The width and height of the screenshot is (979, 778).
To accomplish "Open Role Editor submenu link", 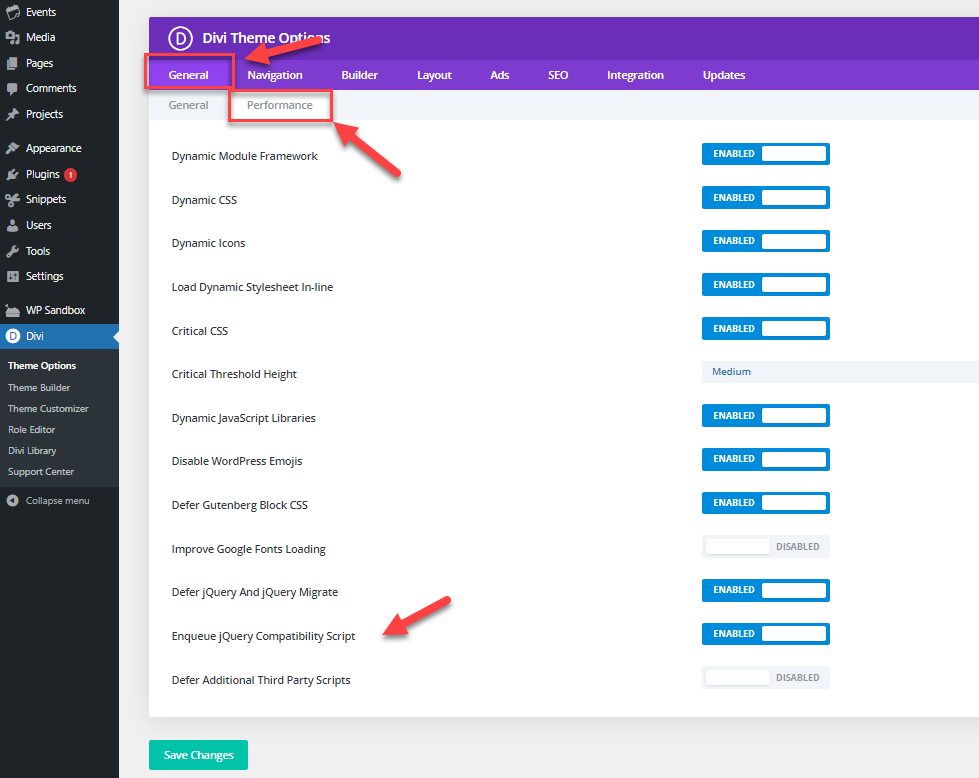I will point(31,430).
